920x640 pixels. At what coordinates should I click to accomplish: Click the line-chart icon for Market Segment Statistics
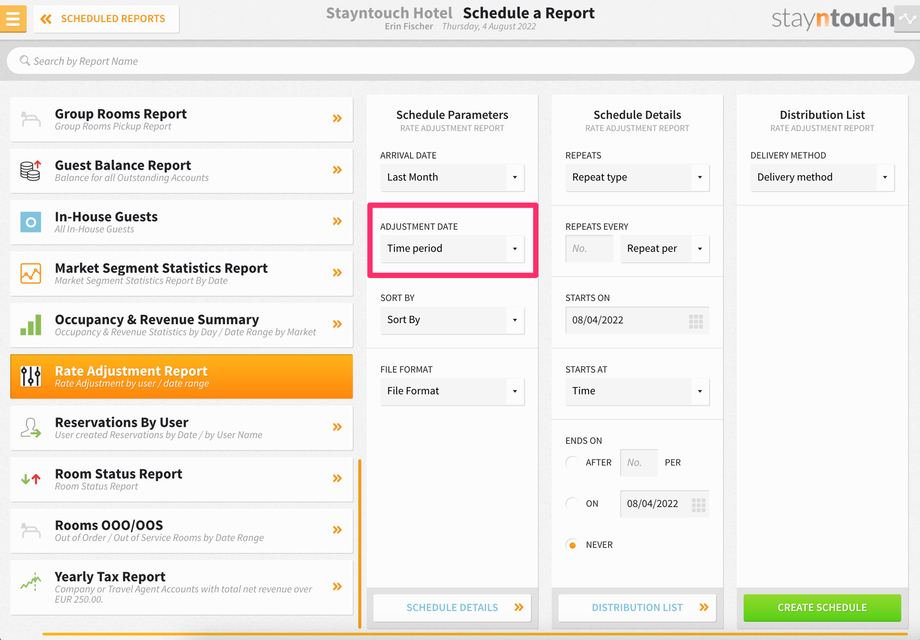pyautogui.click(x=31, y=273)
